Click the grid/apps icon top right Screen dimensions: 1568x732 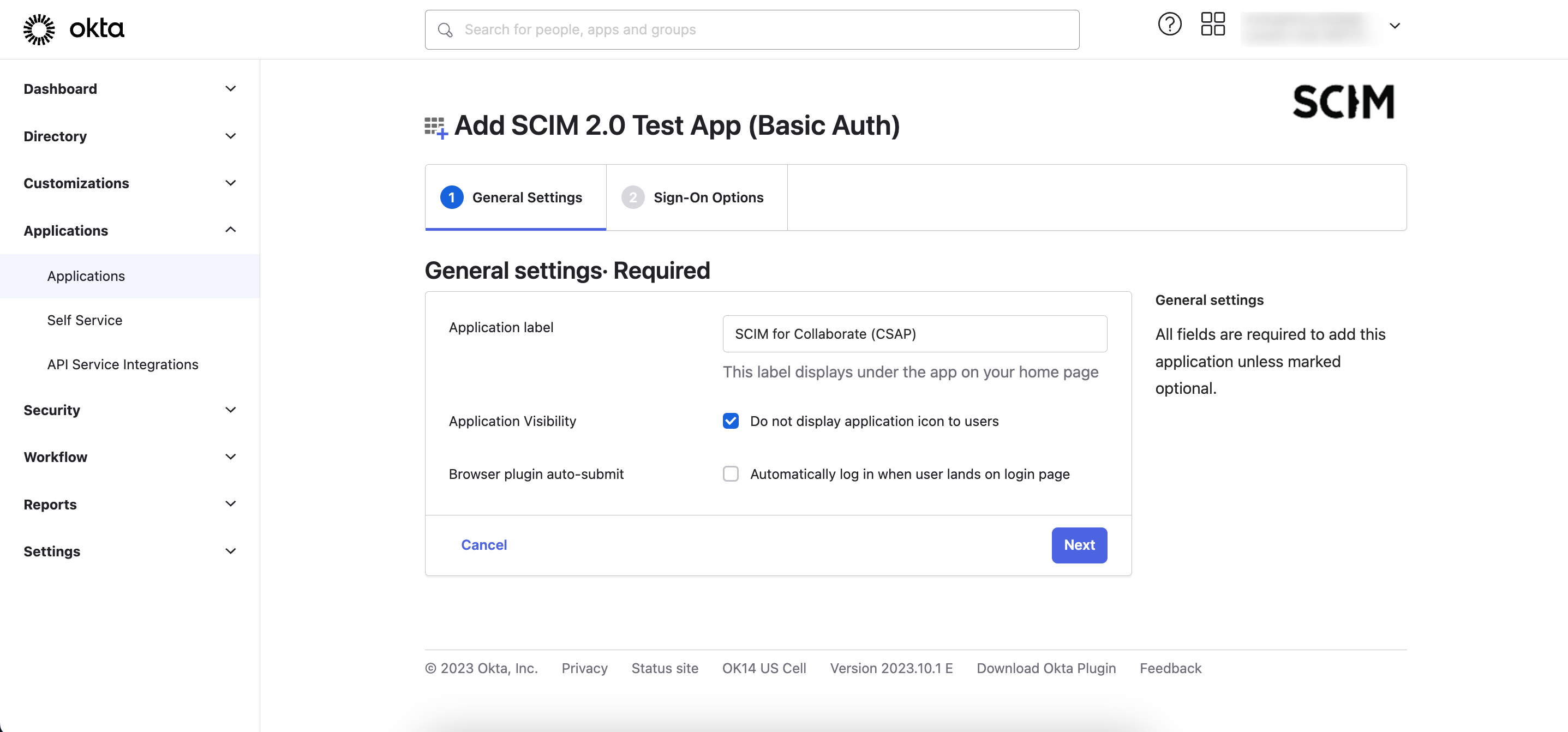[x=1214, y=28]
